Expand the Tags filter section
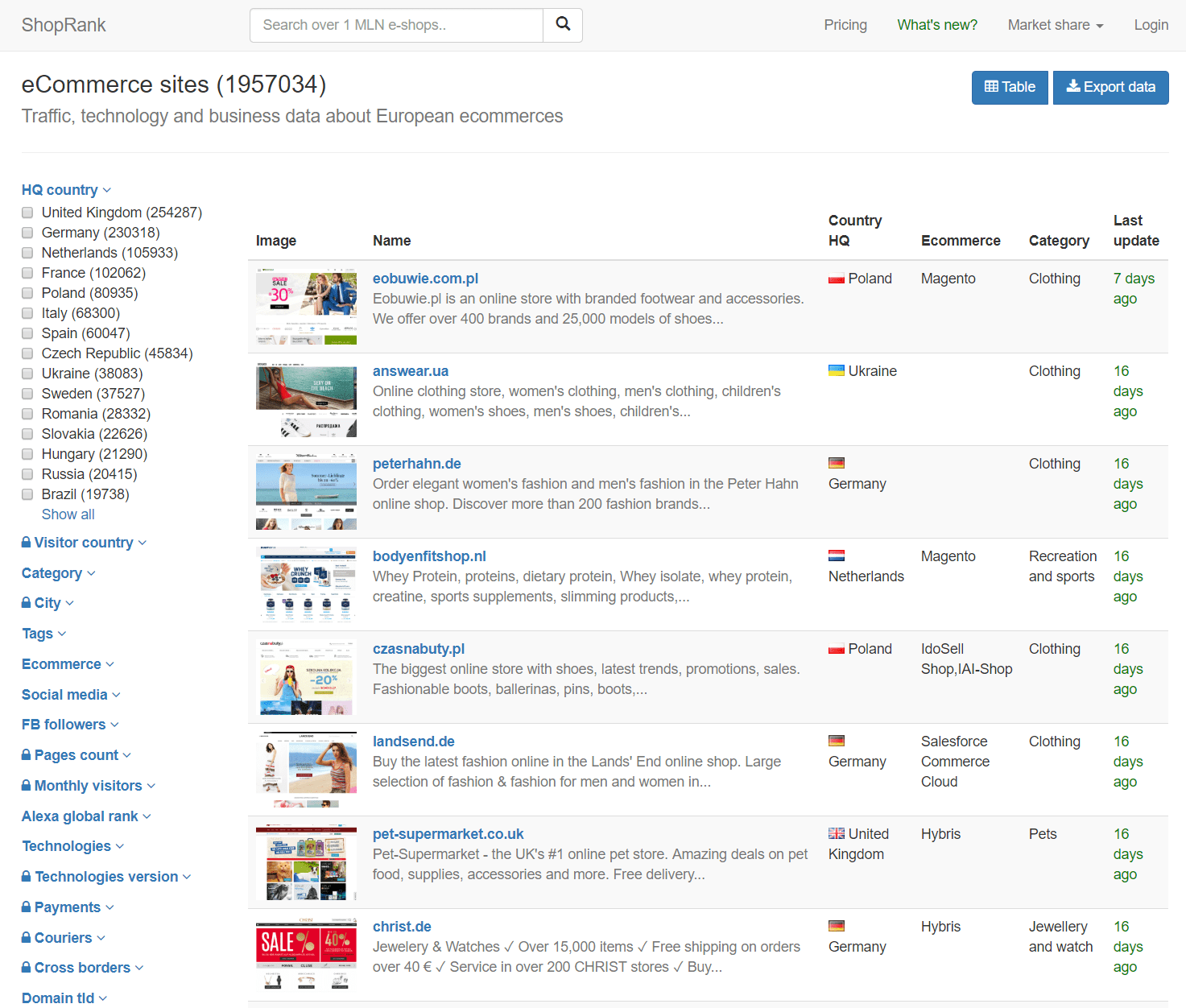This screenshot has width=1186, height=1008. (43, 634)
